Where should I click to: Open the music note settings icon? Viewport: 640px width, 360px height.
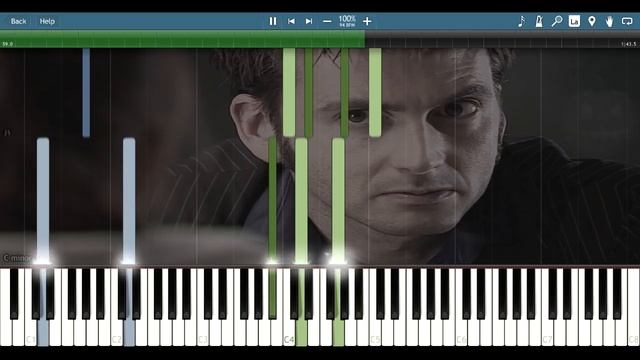click(521, 21)
